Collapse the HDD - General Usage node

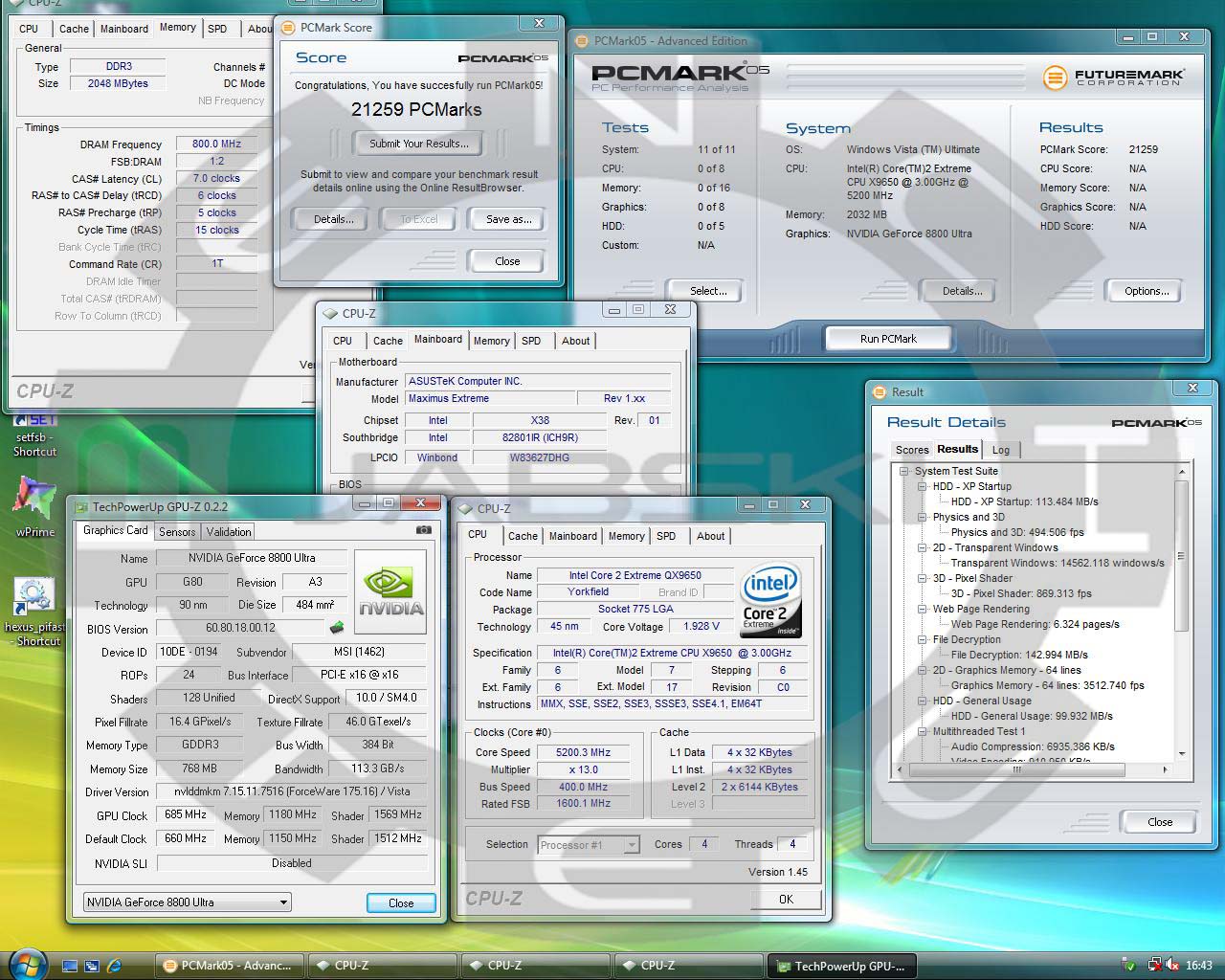(x=923, y=701)
